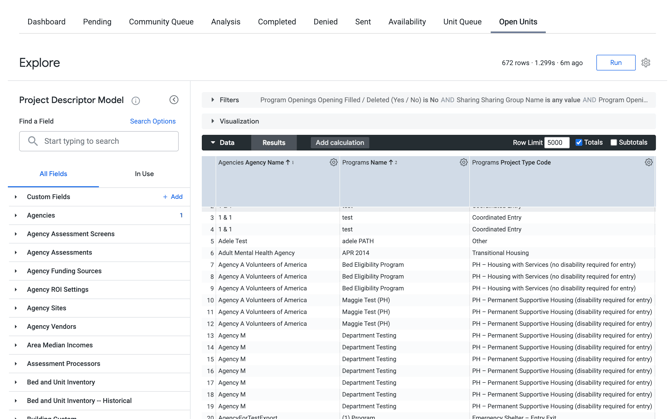Click Department Testing in row 13
Image resolution: width=670 pixels, height=419 pixels.
pos(369,336)
